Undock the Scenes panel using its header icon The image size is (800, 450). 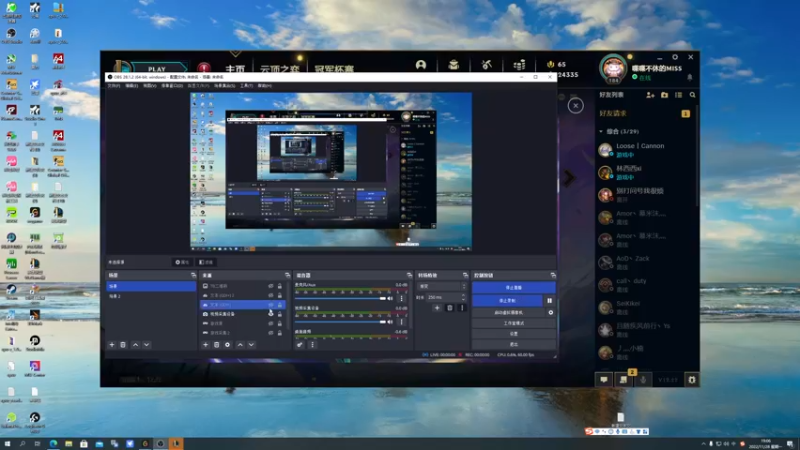pyautogui.click(x=193, y=275)
